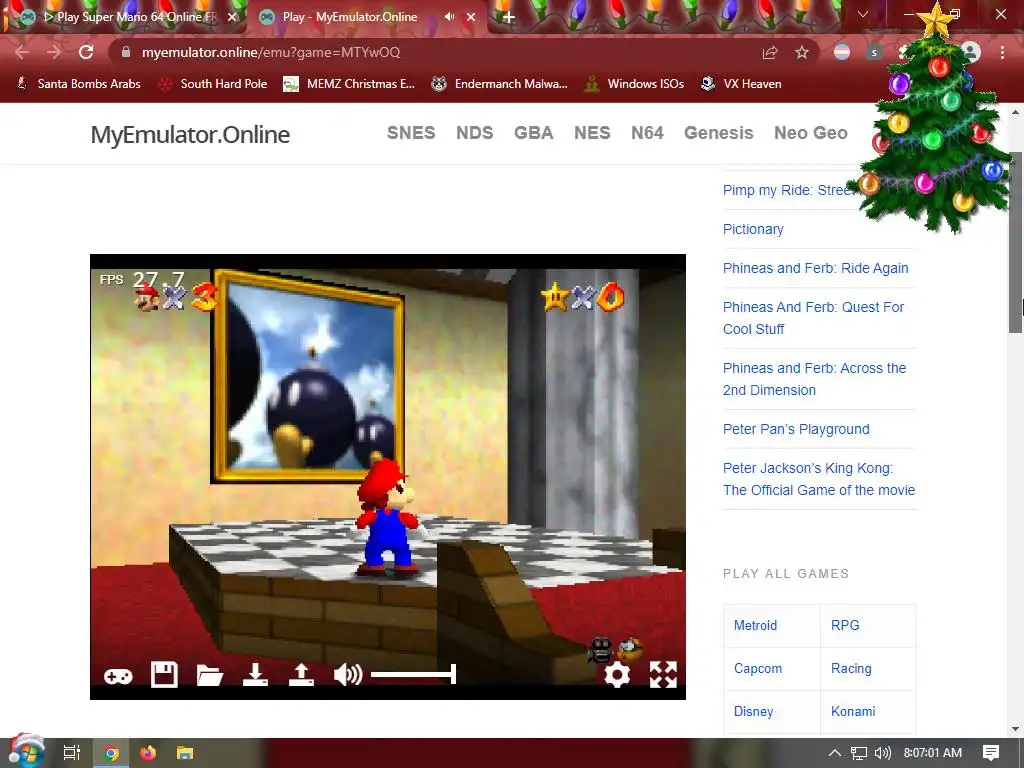Open the Windows Start button

click(26, 752)
